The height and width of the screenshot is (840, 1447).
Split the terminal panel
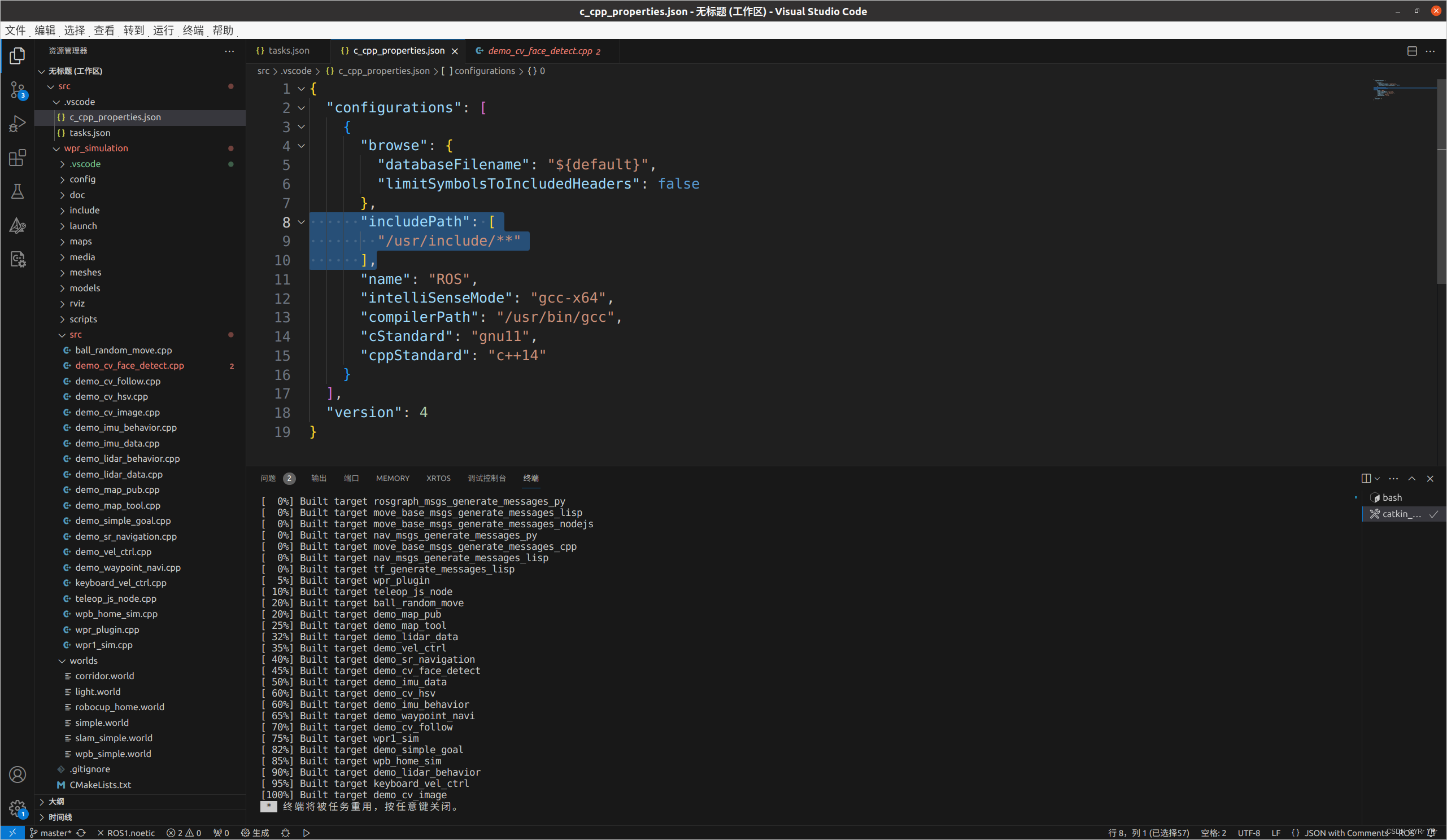[x=1366, y=479]
